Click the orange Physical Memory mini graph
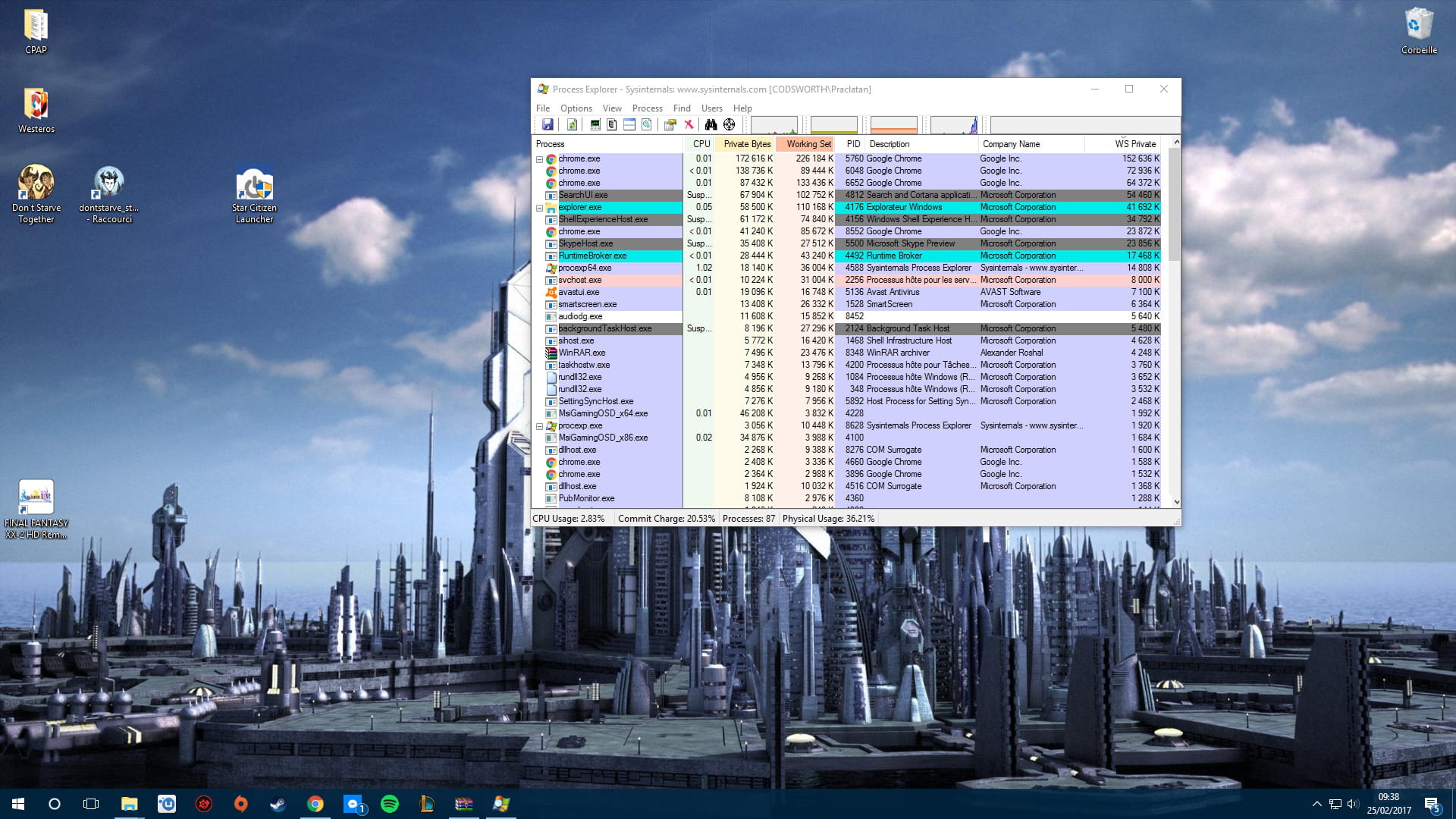This screenshot has width=1456, height=819. pos(893,125)
